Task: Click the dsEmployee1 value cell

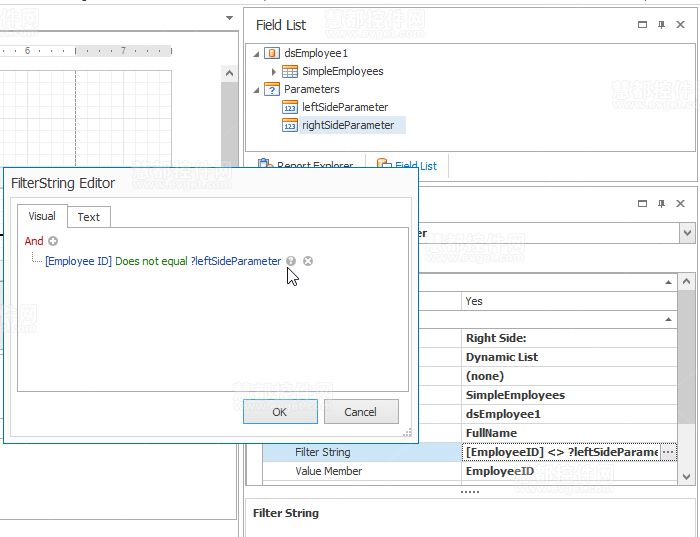Action: coord(569,414)
